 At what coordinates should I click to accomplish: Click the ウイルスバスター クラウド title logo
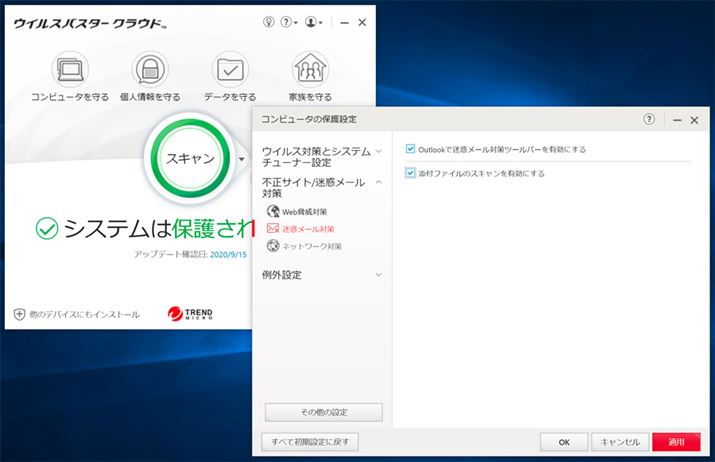90,23
